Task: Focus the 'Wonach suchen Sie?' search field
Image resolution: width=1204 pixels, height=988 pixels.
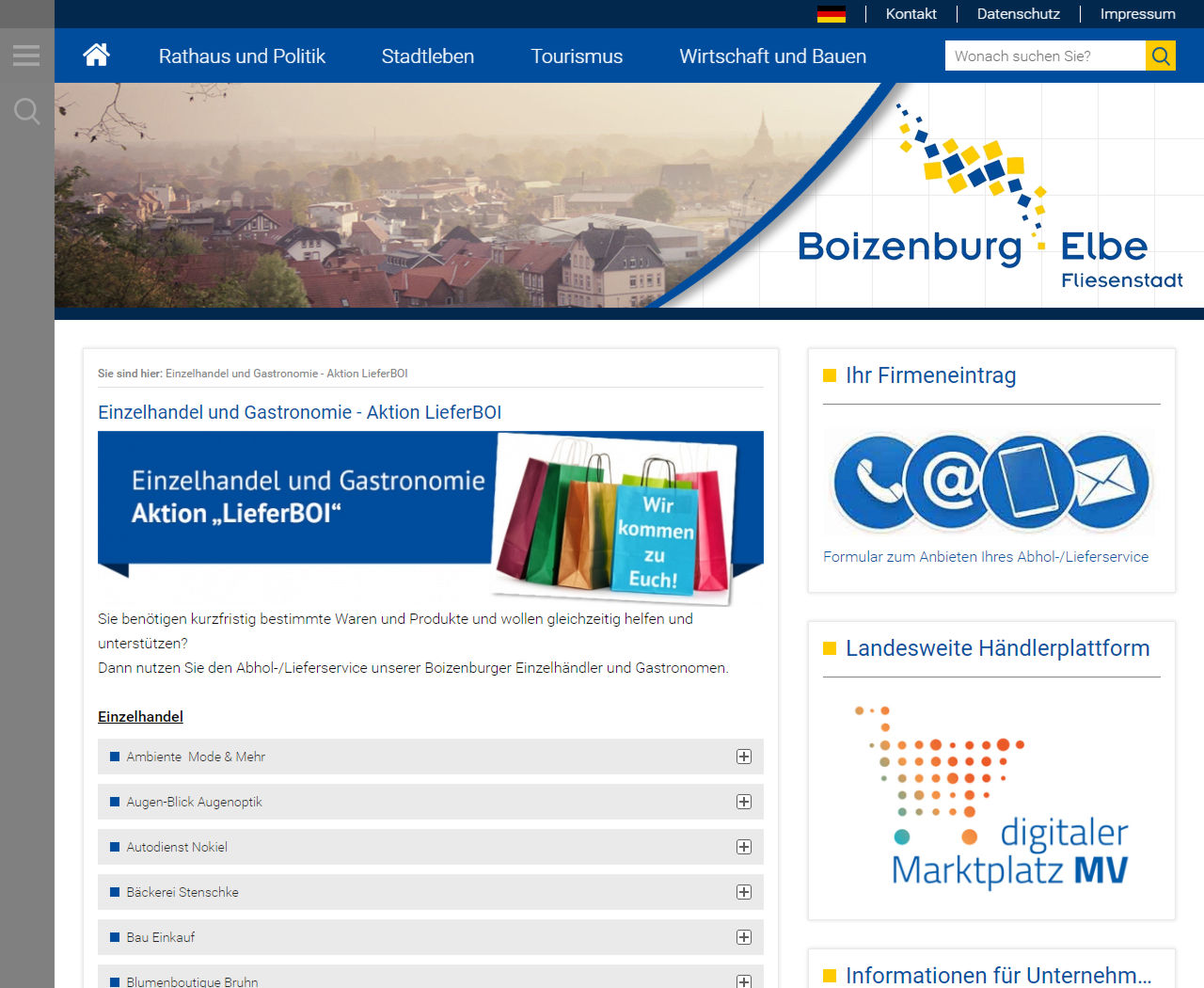Action: pyautogui.click(x=1045, y=56)
